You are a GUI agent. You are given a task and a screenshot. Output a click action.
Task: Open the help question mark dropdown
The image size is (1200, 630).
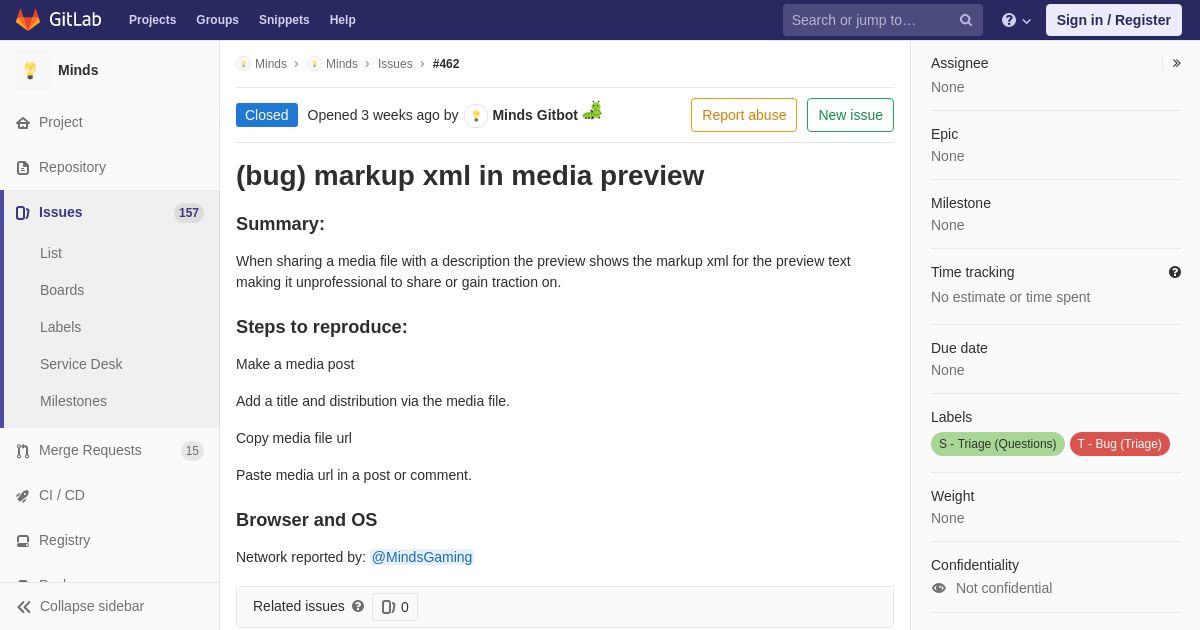1016,20
